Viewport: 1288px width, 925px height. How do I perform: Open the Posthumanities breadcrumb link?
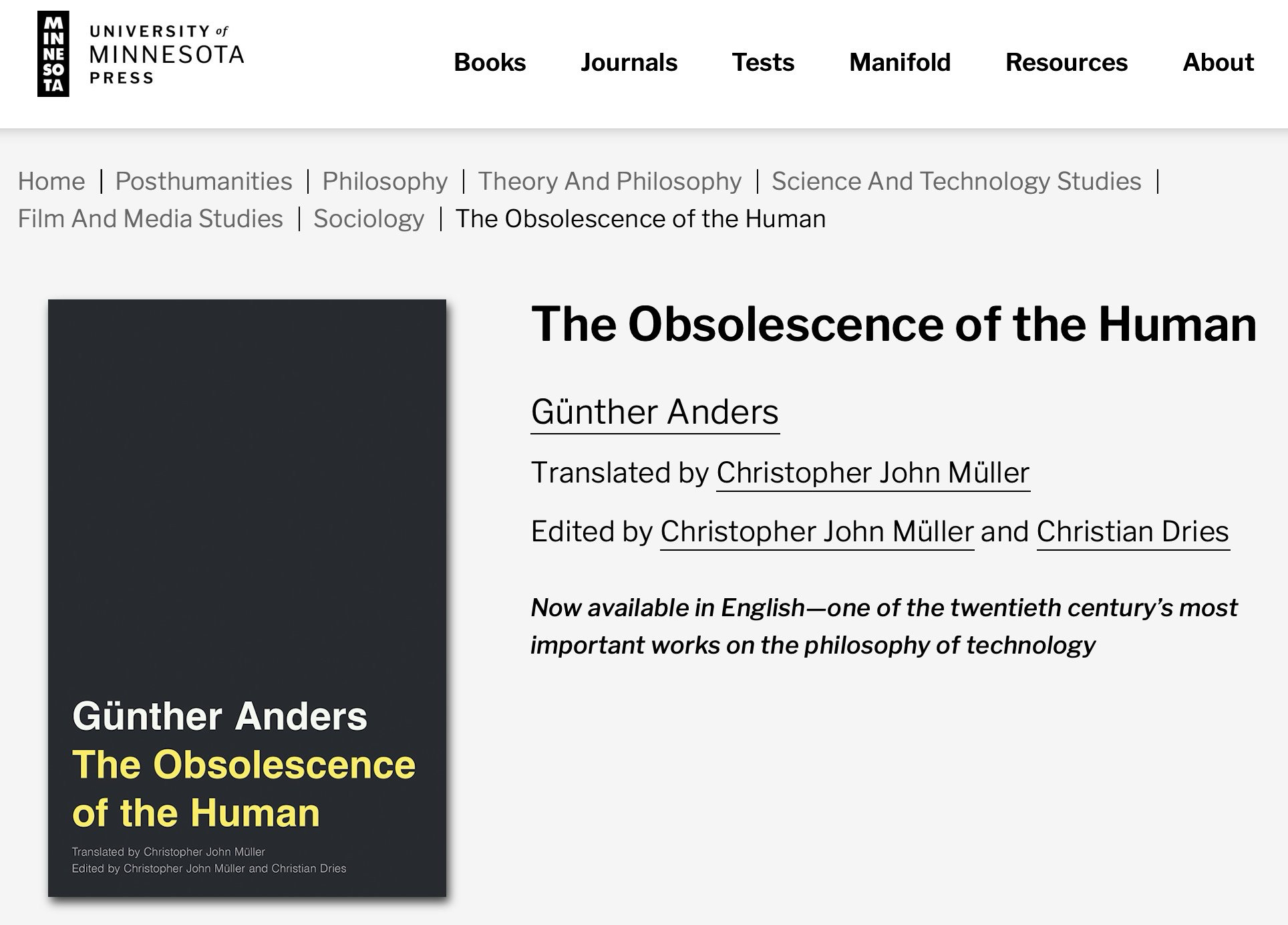click(204, 181)
